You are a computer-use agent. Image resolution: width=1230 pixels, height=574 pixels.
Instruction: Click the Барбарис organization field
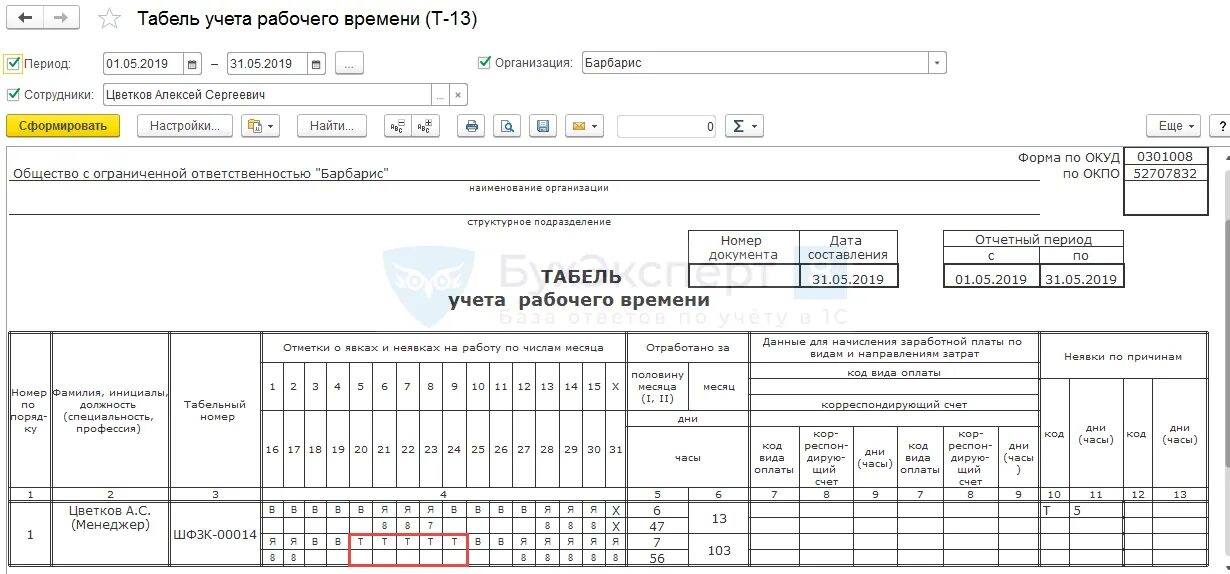tap(754, 63)
